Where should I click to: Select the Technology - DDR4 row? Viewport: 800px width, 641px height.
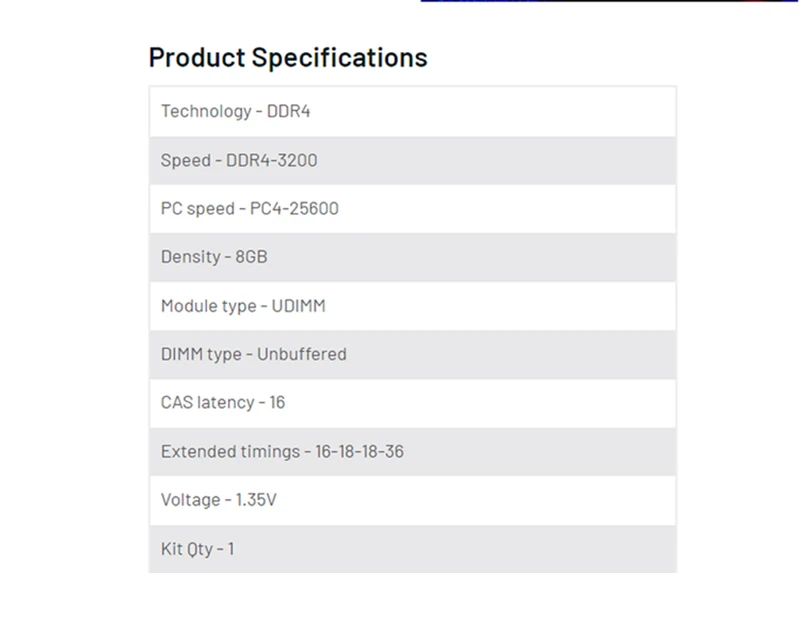click(412, 111)
